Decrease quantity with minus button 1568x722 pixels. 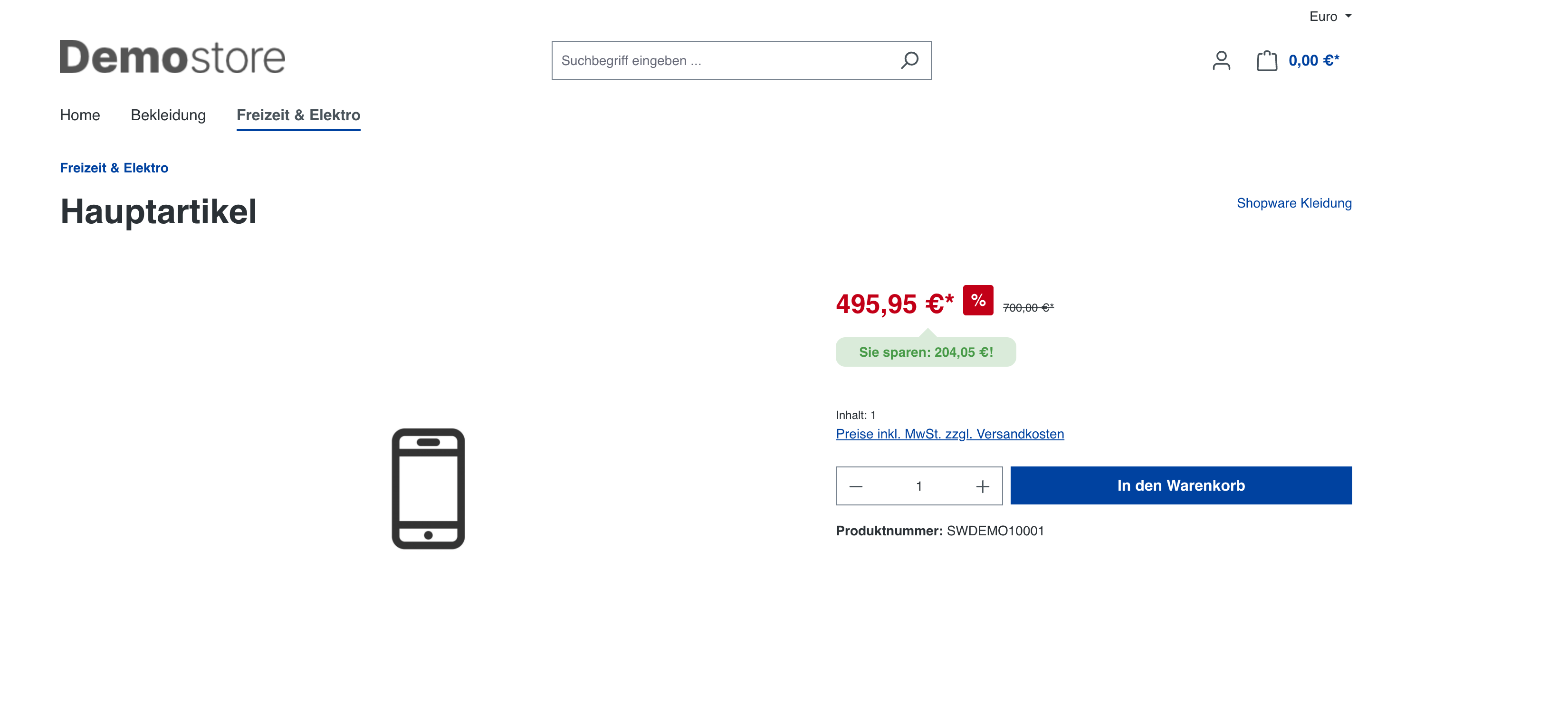[x=856, y=486]
